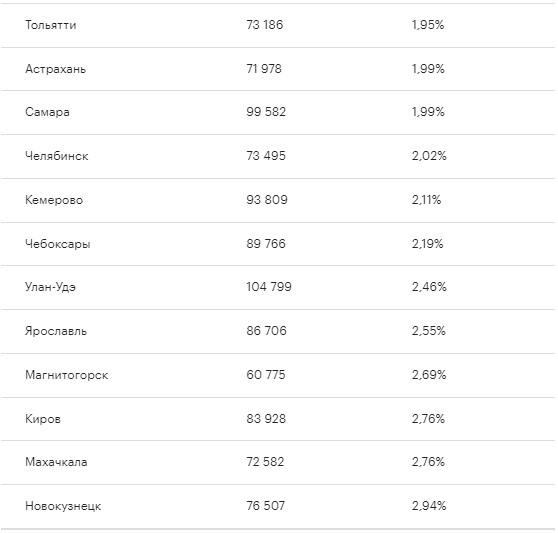This screenshot has height=533, width=558.
Task: Click the percentage 2,11% for Кемерово
Action: pos(426,200)
